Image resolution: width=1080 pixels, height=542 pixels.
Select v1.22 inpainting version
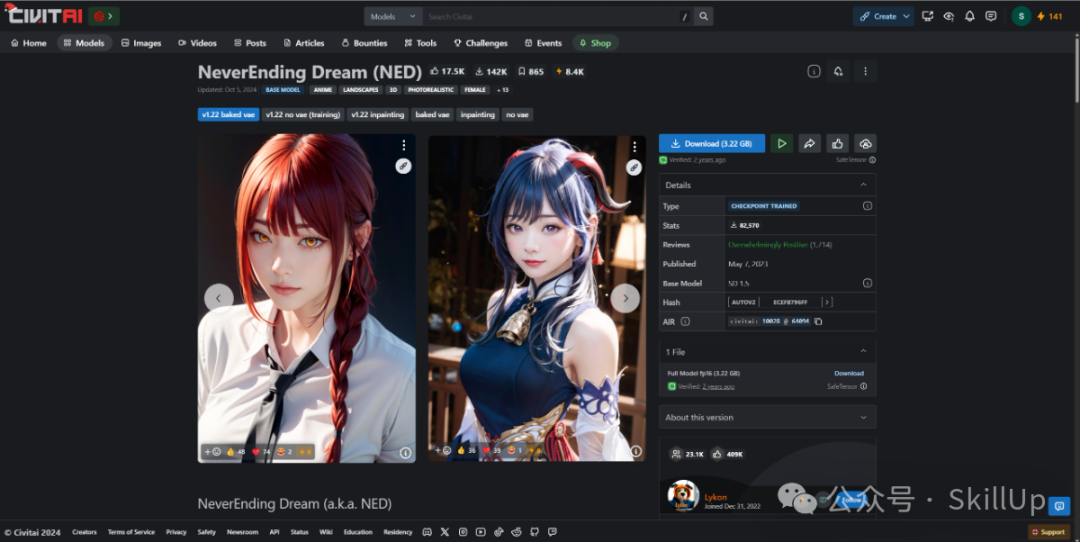point(377,114)
